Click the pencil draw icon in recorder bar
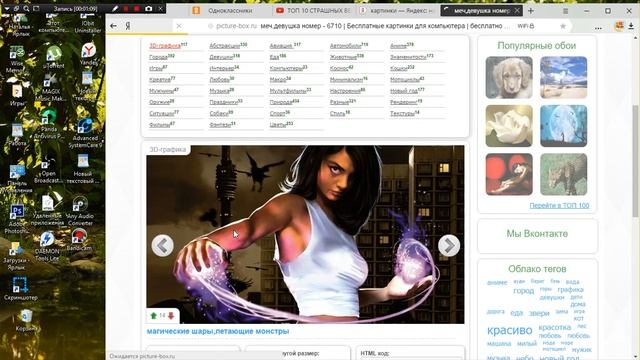Screen dimensions: 640x360 115,8
